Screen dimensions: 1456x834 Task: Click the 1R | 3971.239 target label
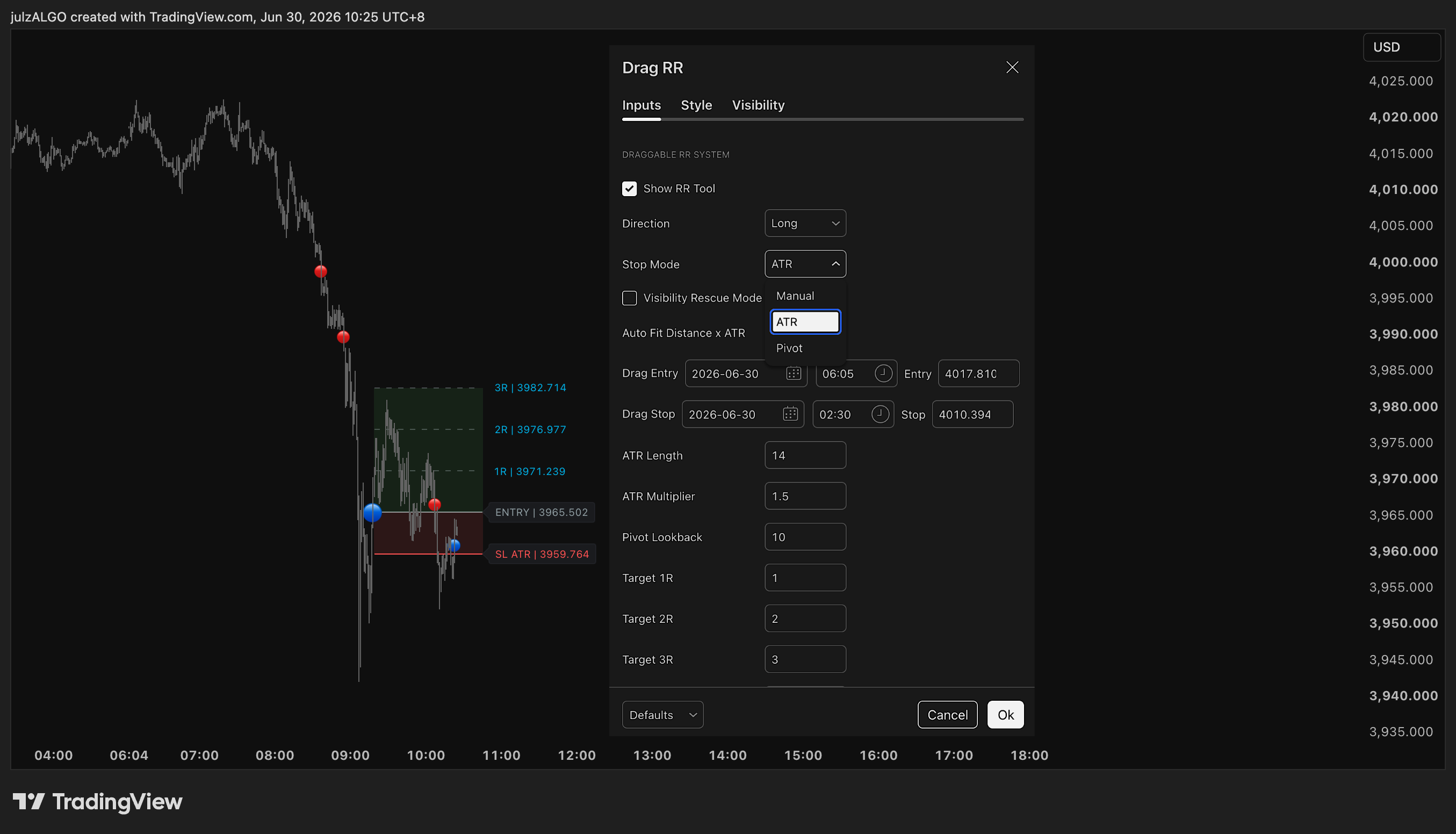click(530, 471)
